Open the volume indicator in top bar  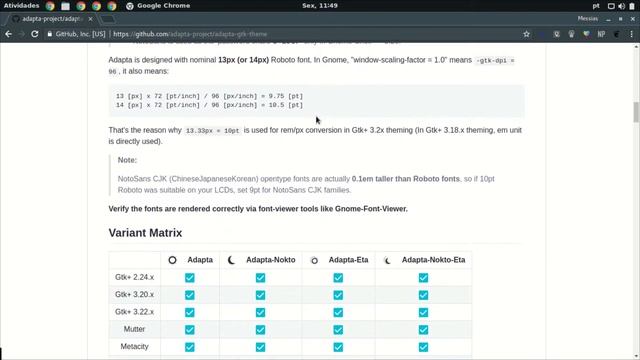click(621, 6)
